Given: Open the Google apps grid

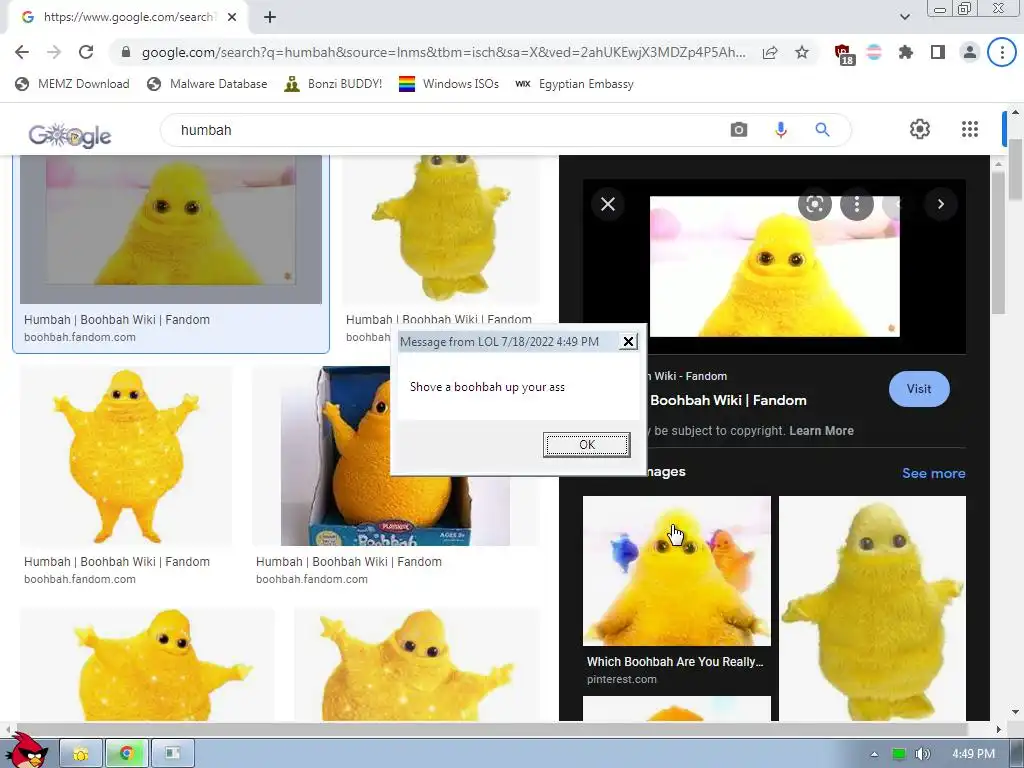Looking at the screenshot, I should (970, 129).
